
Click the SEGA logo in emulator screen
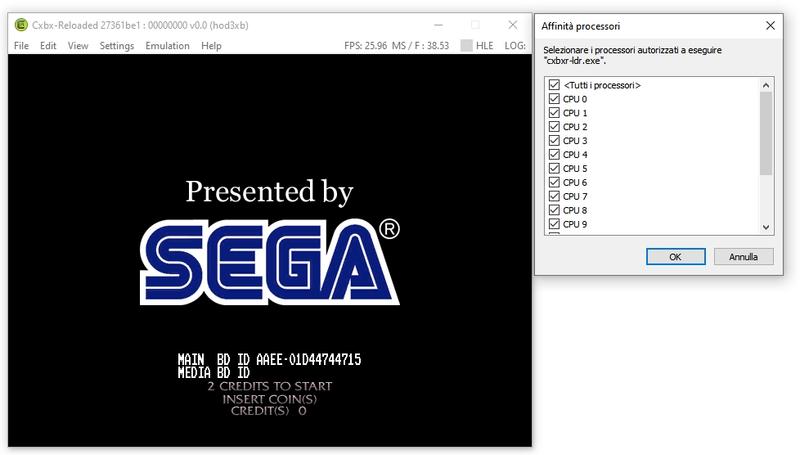coord(269,262)
